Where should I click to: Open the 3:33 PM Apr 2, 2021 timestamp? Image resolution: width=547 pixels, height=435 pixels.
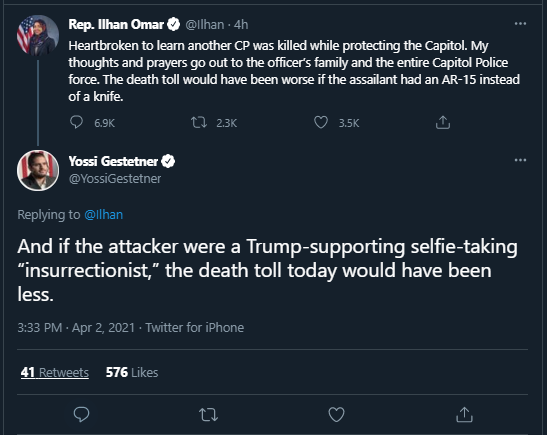click(76, 328)
